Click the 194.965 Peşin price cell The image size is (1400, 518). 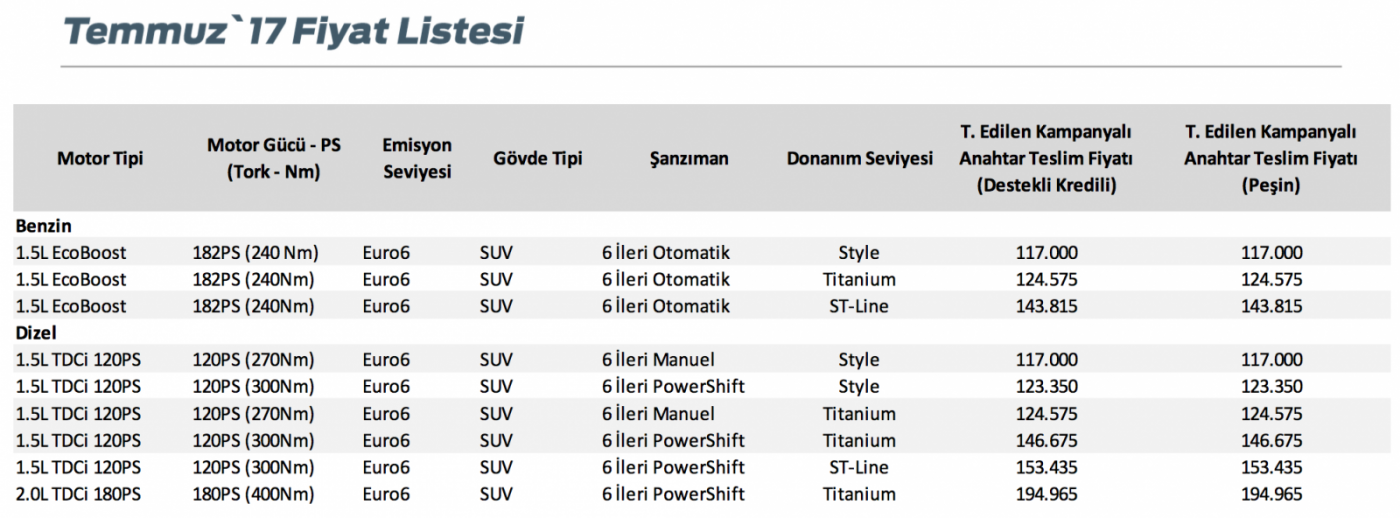[x=1271, y=494]
